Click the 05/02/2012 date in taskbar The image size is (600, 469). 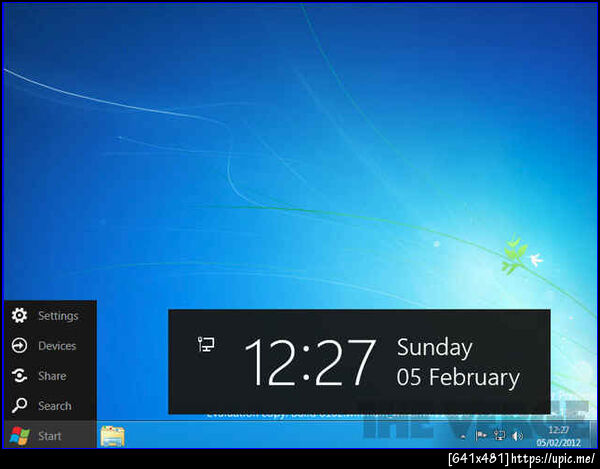(558, 443)
